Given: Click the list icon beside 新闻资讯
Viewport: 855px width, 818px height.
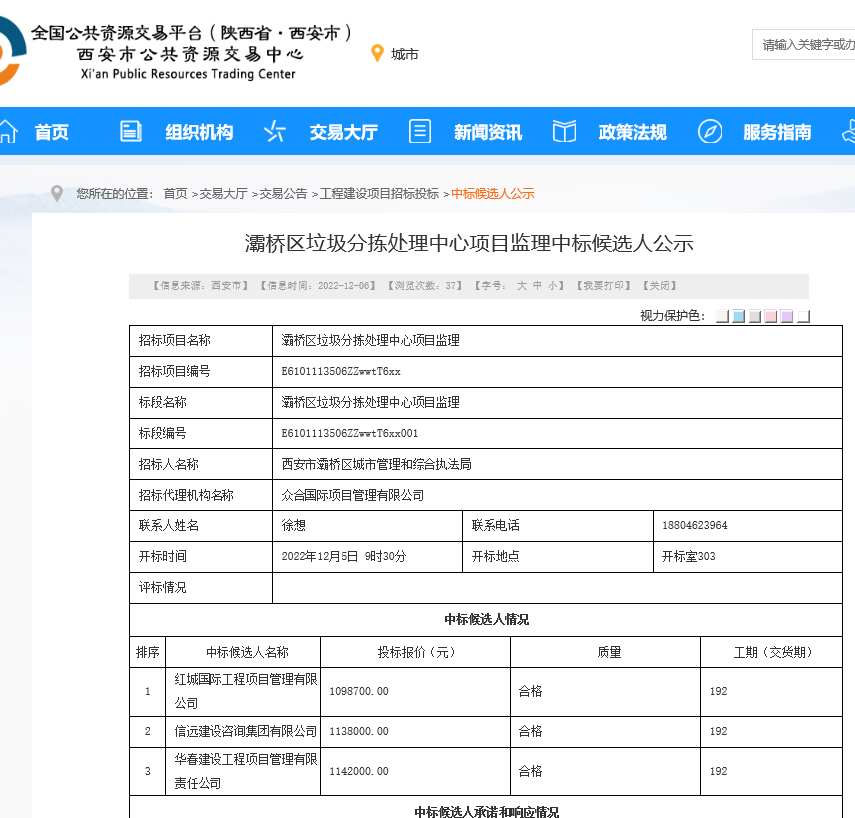Looking at the screenshot, I should (x=420, y=131).
